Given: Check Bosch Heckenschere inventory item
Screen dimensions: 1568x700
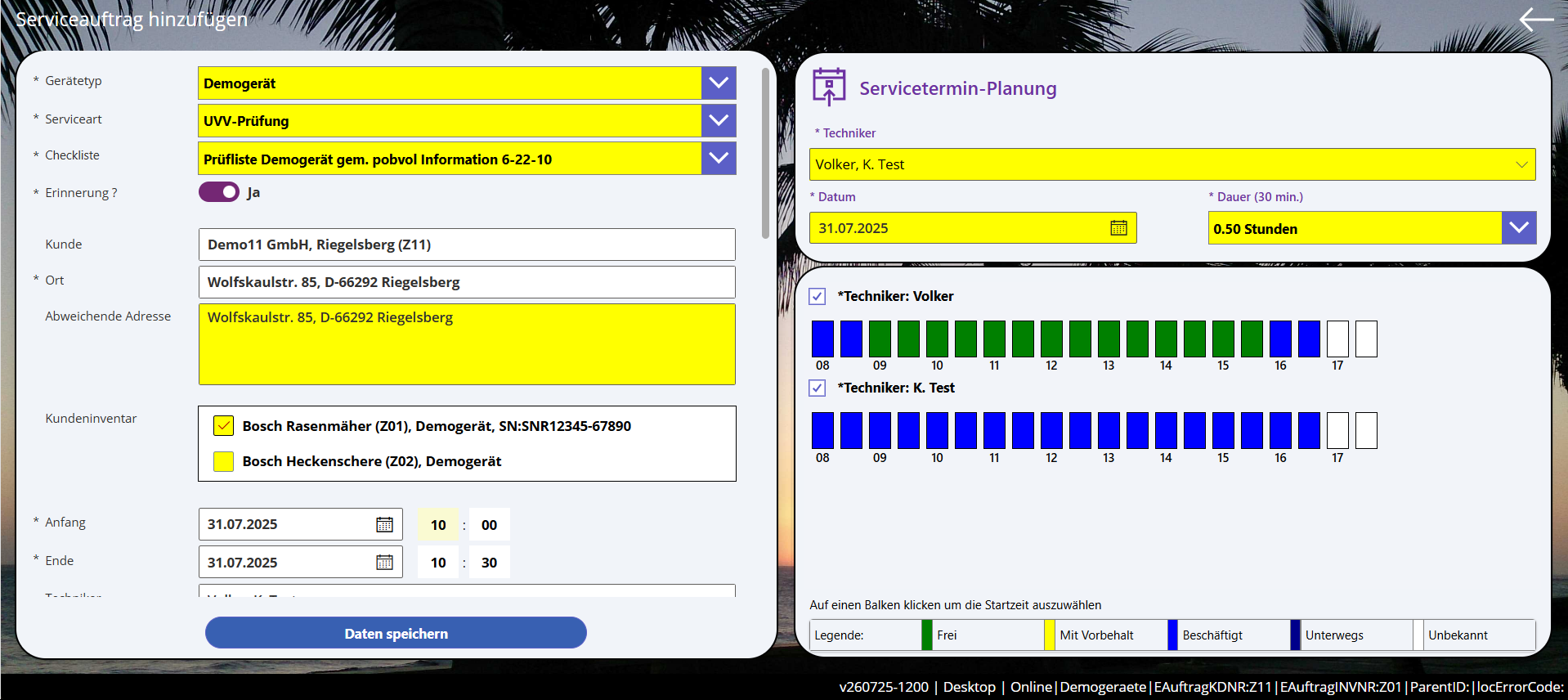Looking at the screenshot, I should (223, 461).
